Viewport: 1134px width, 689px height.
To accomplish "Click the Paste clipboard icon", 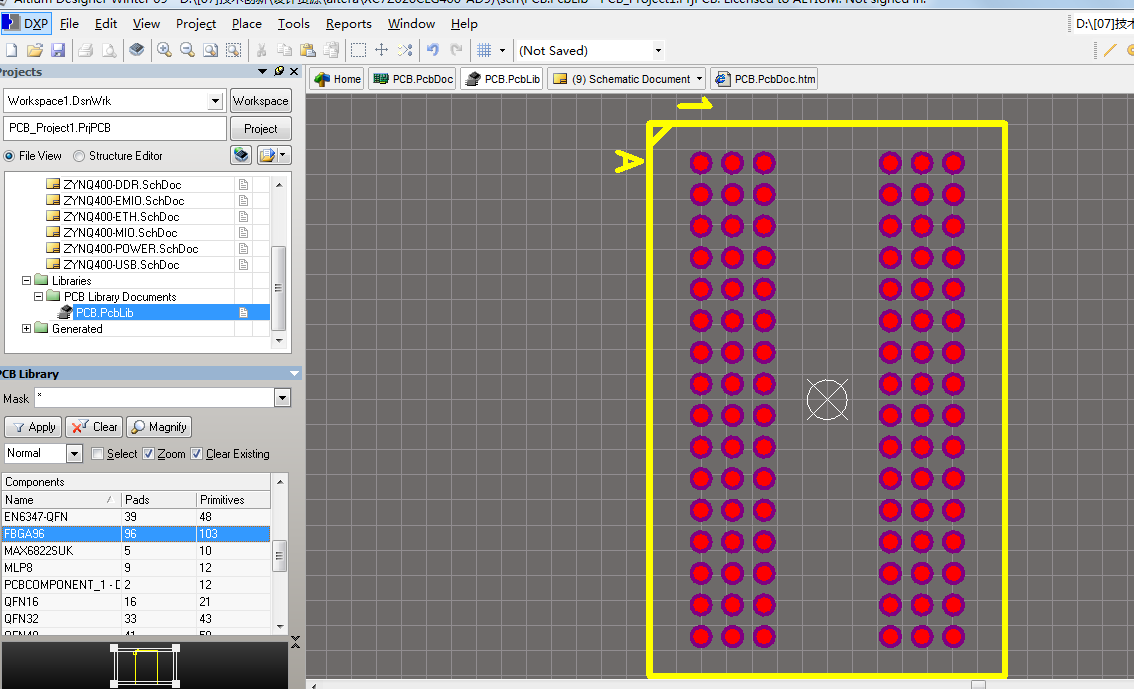I will tap(308, 51).
